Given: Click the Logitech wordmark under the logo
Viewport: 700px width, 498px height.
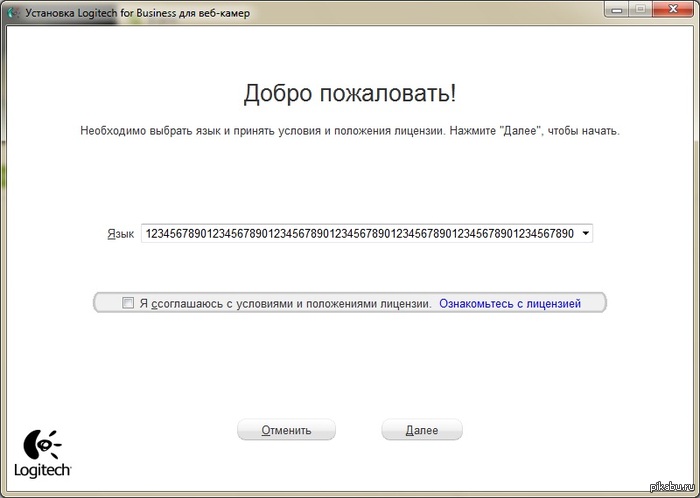Looking at the screenshot, I should 42,471.
